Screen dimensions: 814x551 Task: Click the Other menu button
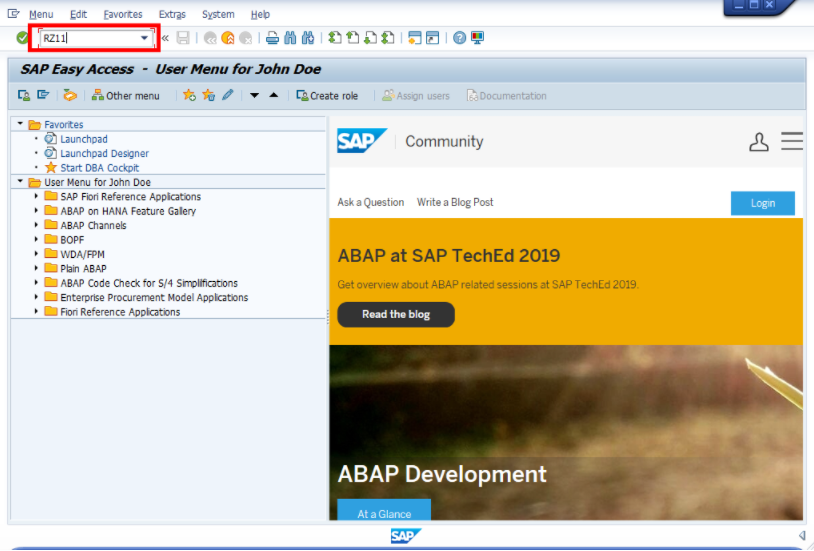pos(125,96)
